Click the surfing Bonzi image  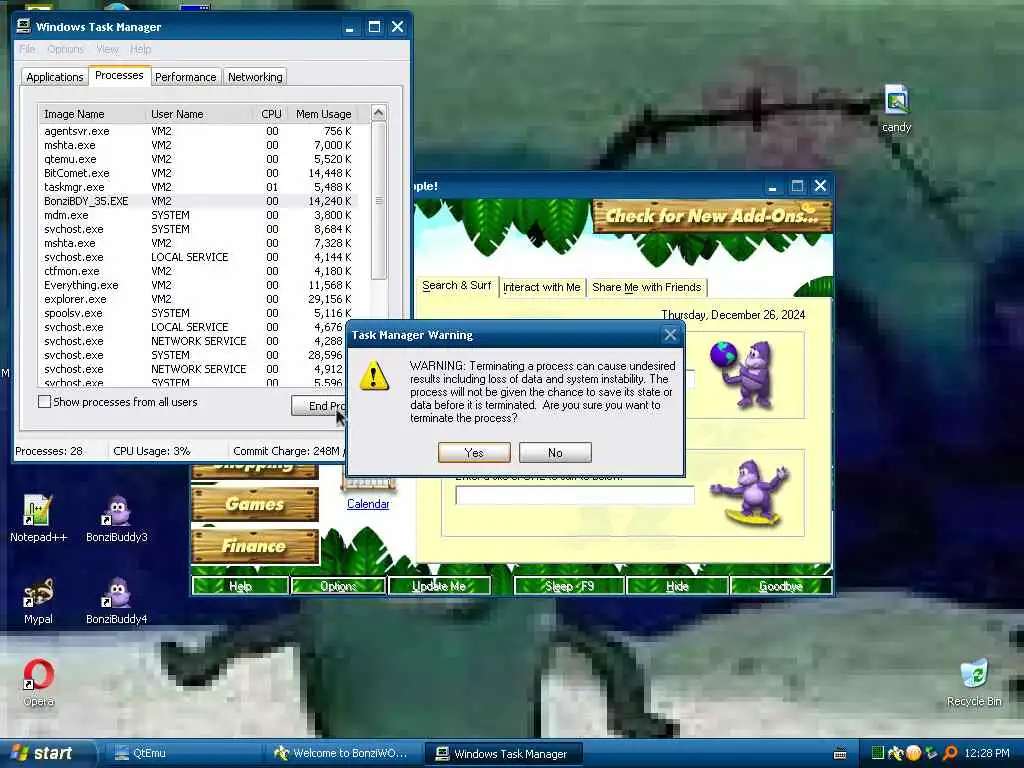[x=751, y=492]
